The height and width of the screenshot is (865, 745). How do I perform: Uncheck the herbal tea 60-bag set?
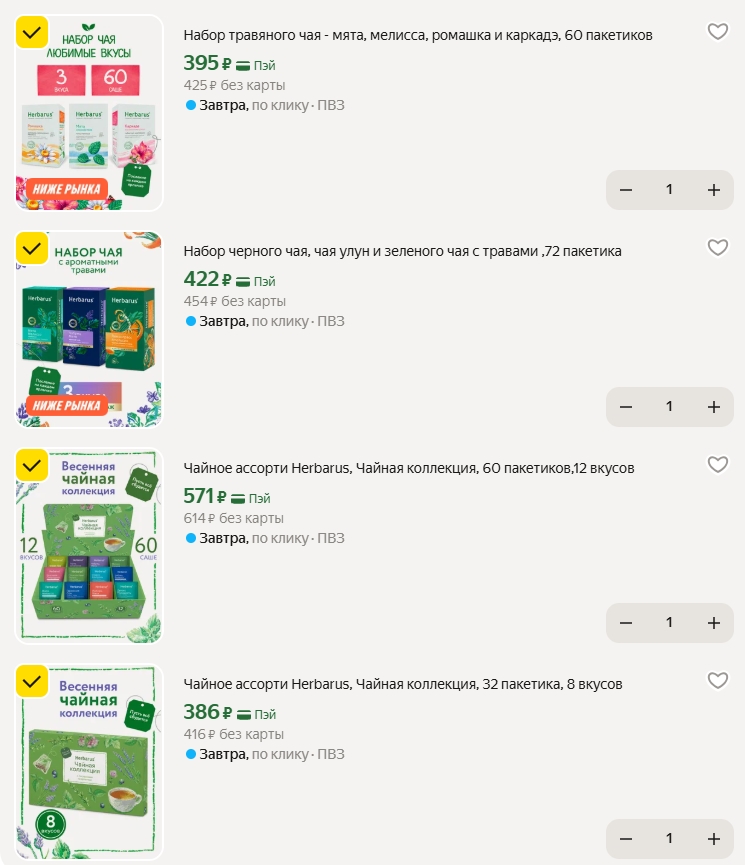pos(32,33)
